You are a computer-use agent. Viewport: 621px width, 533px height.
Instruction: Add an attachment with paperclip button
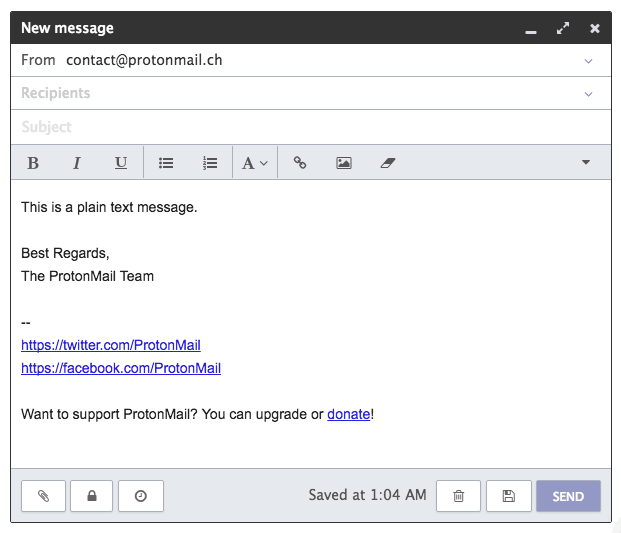point(44,496)
